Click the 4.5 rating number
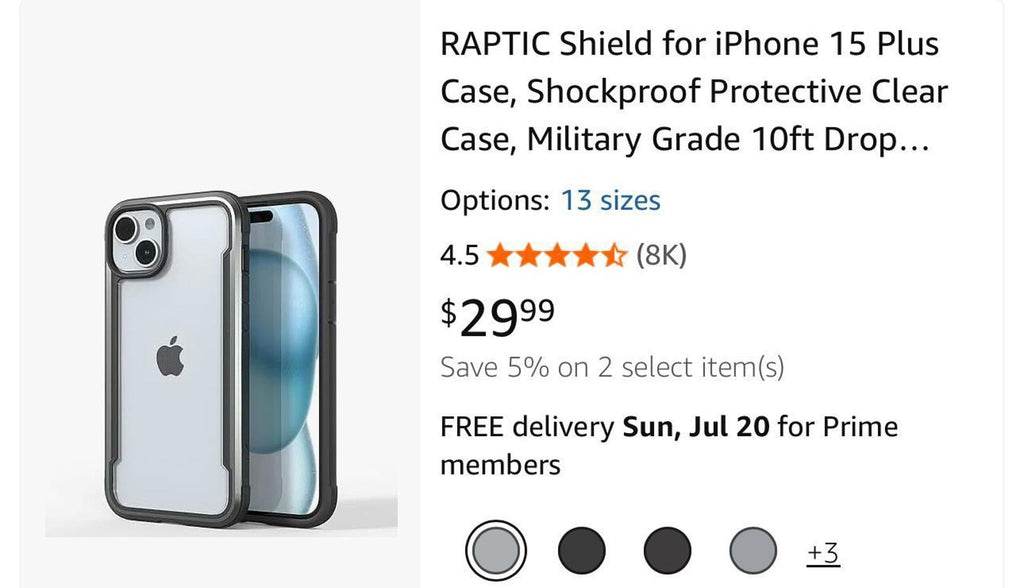 459,256
